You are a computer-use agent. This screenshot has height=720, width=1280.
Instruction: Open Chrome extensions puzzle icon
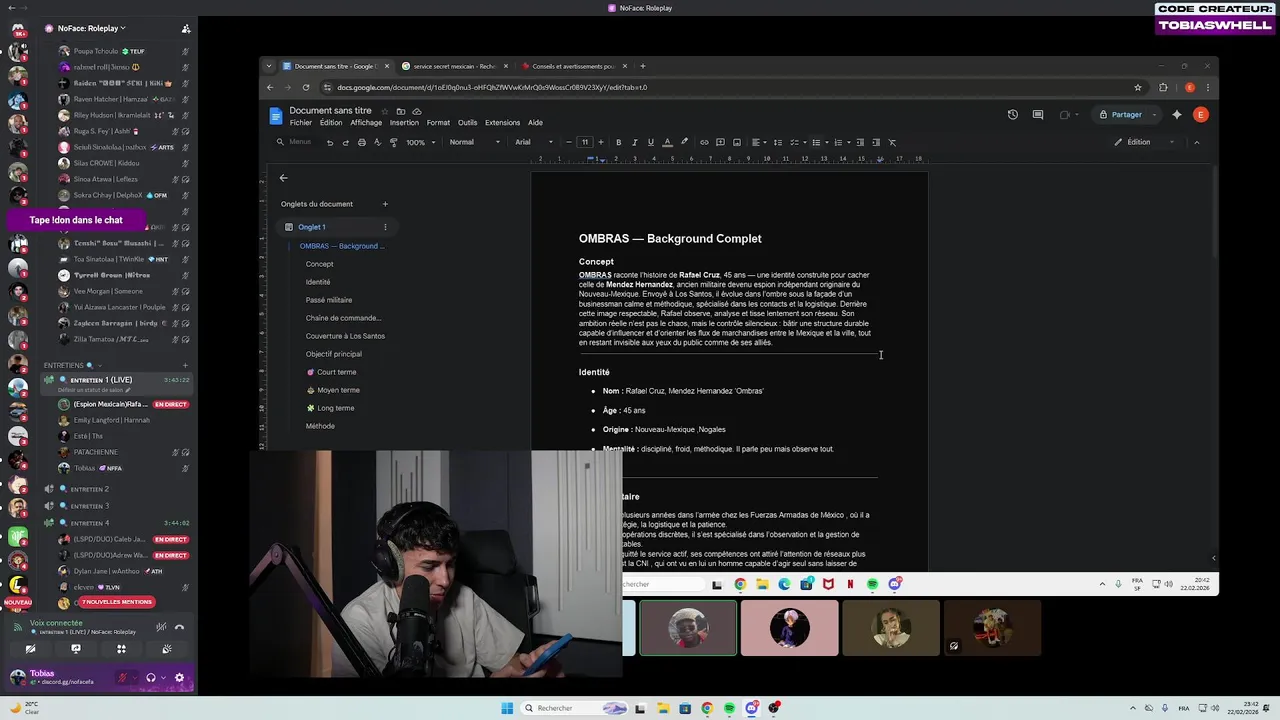coord(1163,87)
